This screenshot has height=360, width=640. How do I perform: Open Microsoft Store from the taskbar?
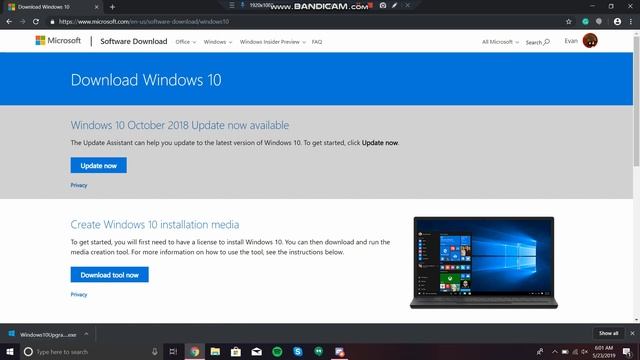[236, 351]
